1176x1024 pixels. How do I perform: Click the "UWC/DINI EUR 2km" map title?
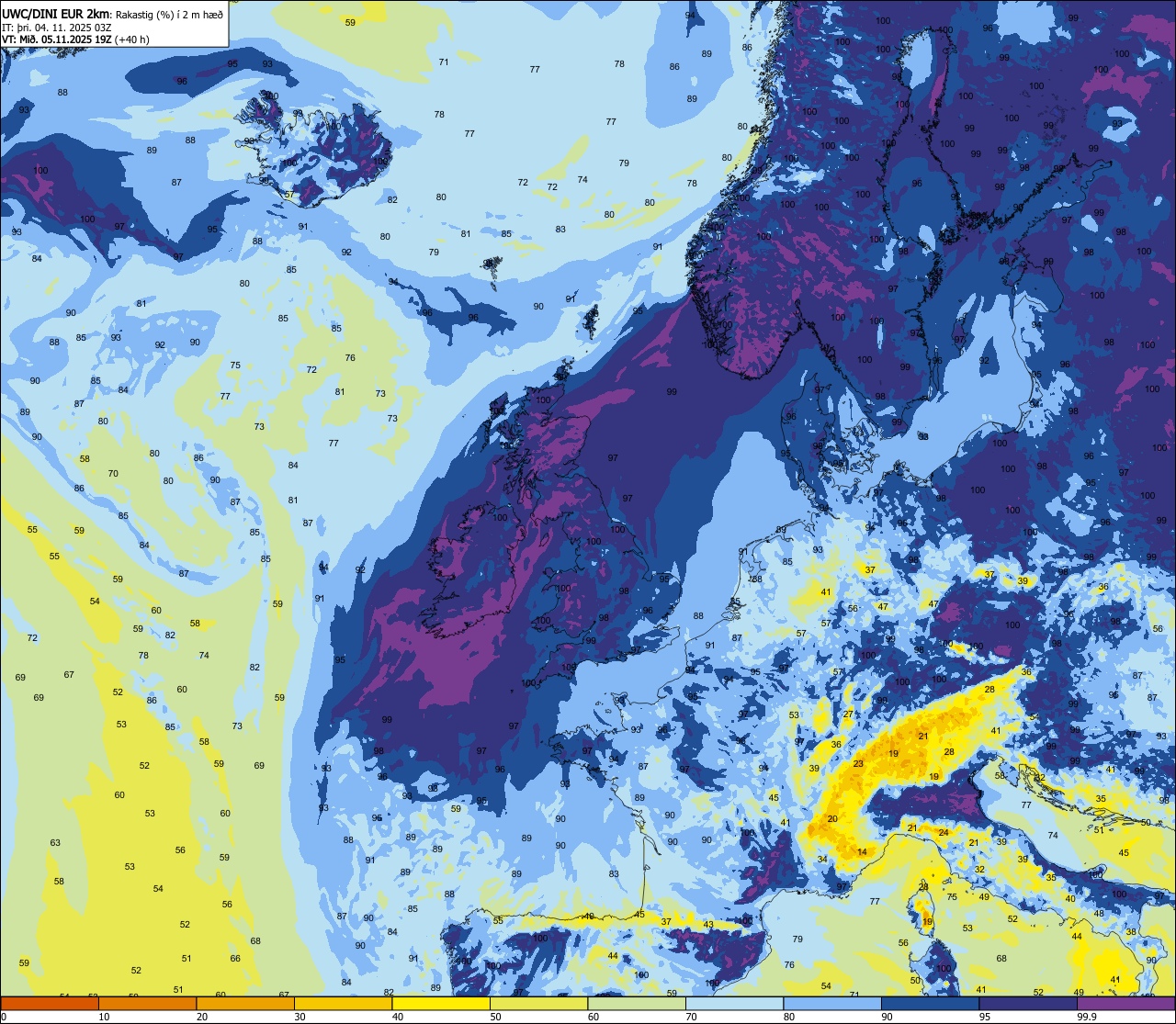click(56, 13)
